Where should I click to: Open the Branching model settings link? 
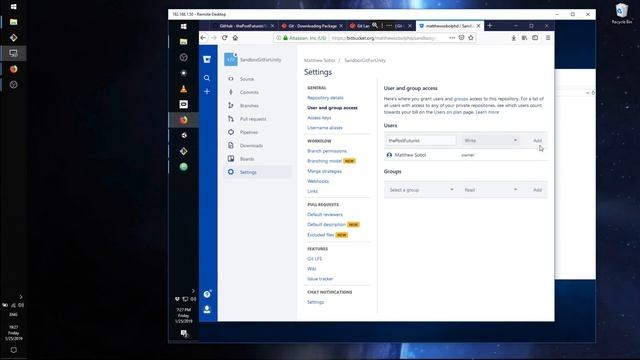point(324,161)
